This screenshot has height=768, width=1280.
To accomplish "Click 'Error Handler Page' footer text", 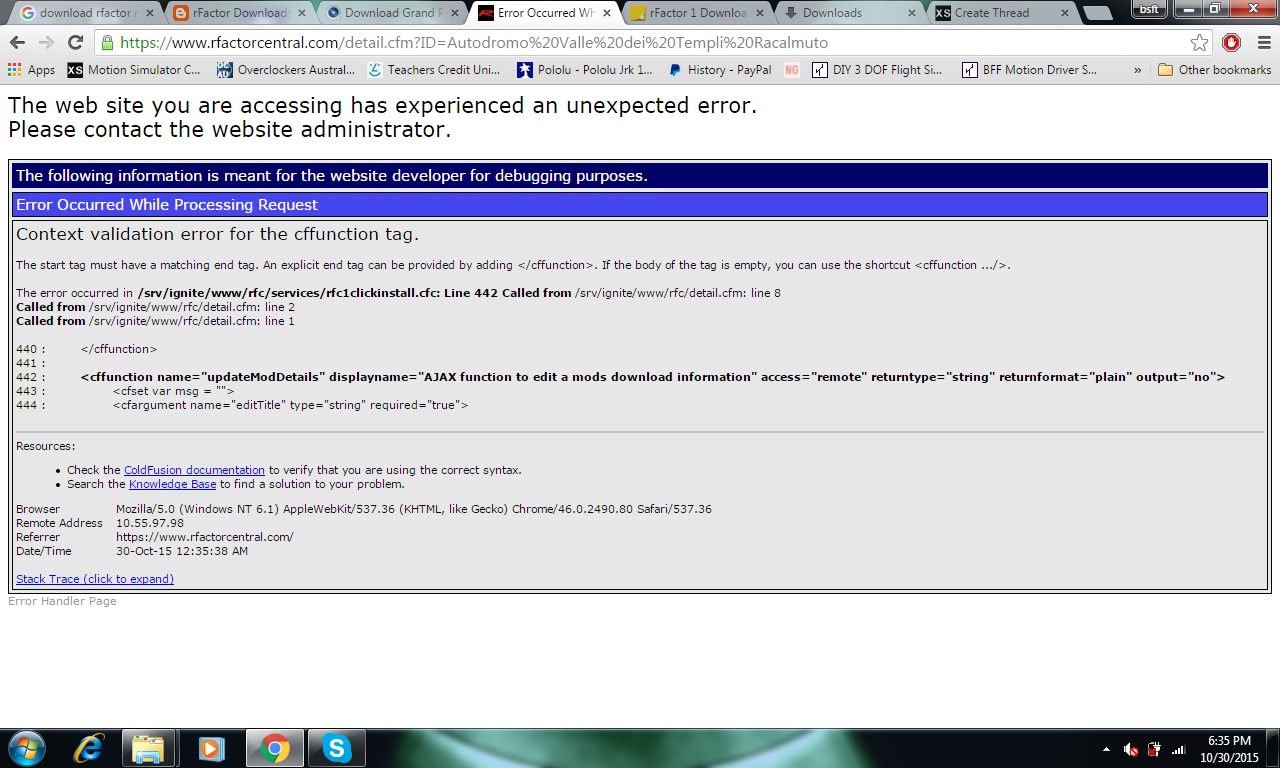I will [62, 601].
